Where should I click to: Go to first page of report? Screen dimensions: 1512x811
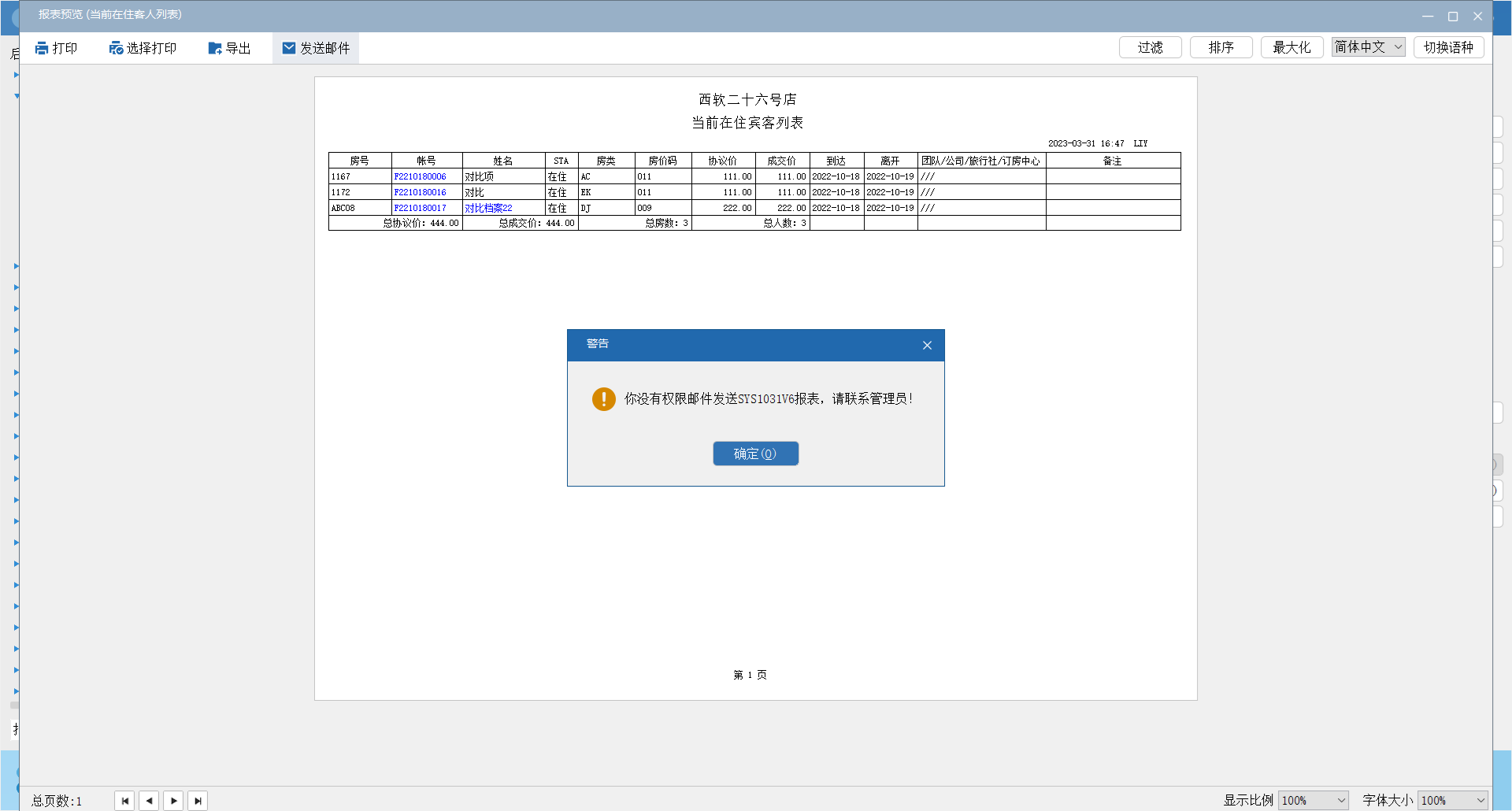[124, 801]
